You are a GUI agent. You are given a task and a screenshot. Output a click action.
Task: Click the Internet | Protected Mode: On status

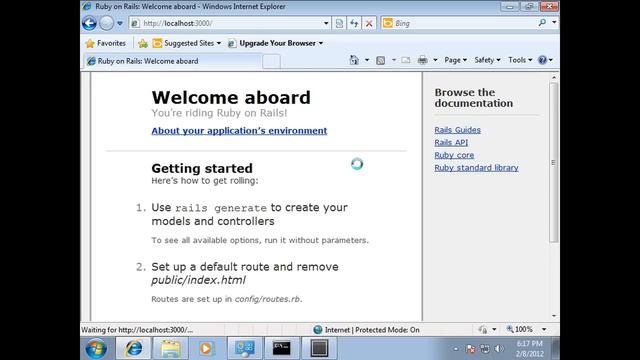point(366,330)
